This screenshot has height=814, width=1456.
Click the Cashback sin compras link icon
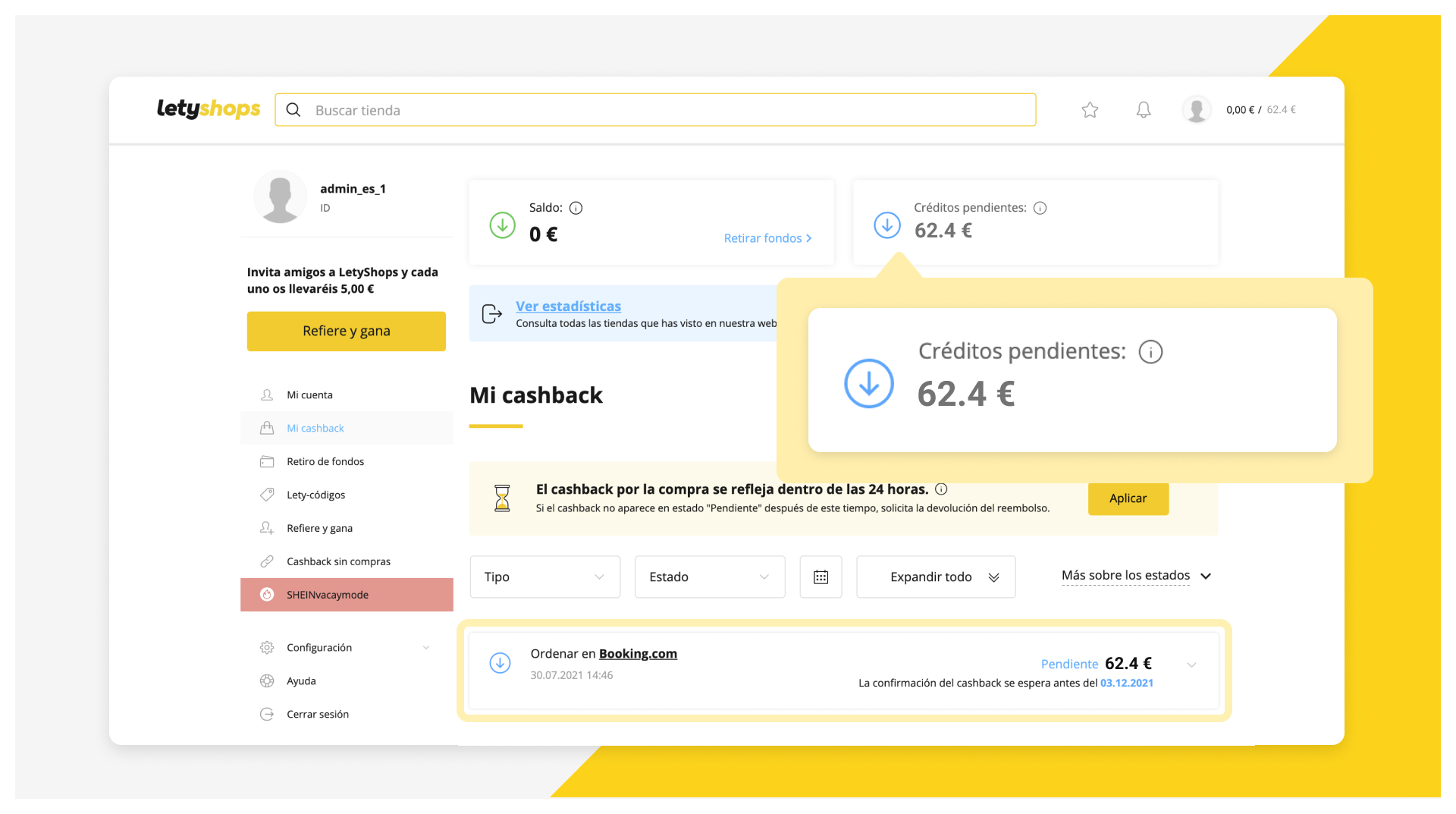(267, 562)
